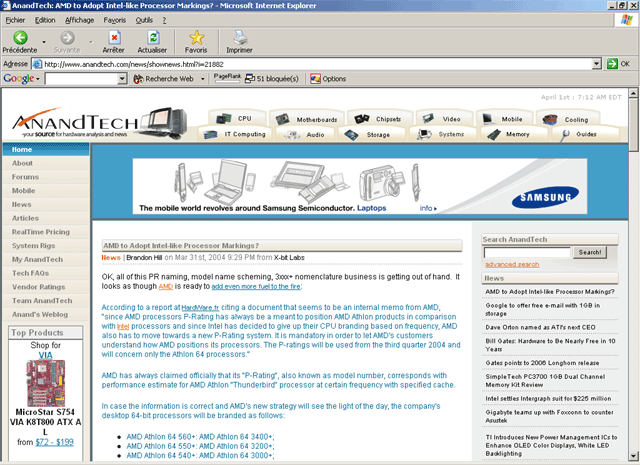Open 'Gates points to 2006 Longhorn release' headline
The height and width of the screenshot is (465, 640).
(x=542, y=363)
